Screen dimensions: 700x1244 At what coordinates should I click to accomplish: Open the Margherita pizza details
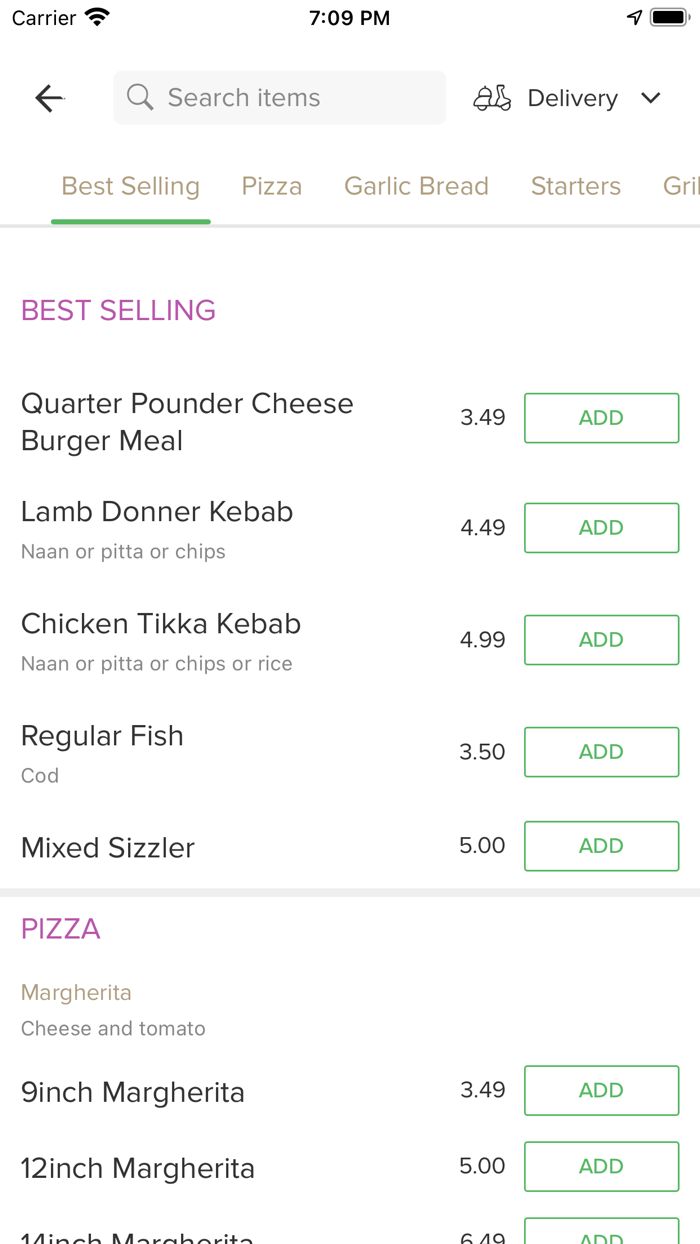tap(76, 992)
